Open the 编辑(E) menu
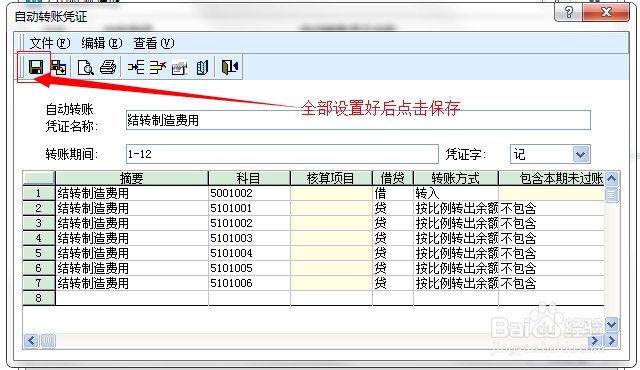 [x=102, y=43]
